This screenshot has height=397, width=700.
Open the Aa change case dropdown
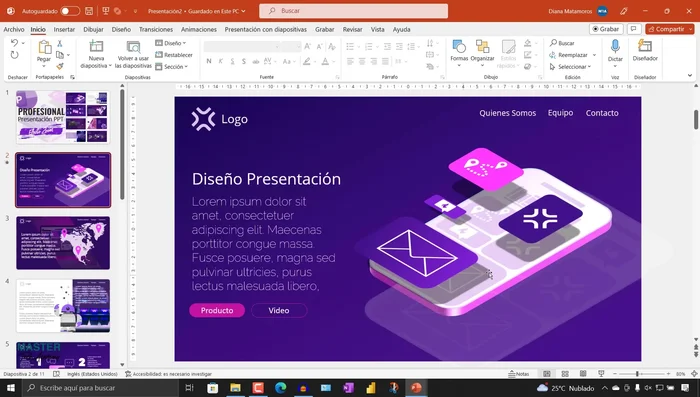click(x=288, y=61)
